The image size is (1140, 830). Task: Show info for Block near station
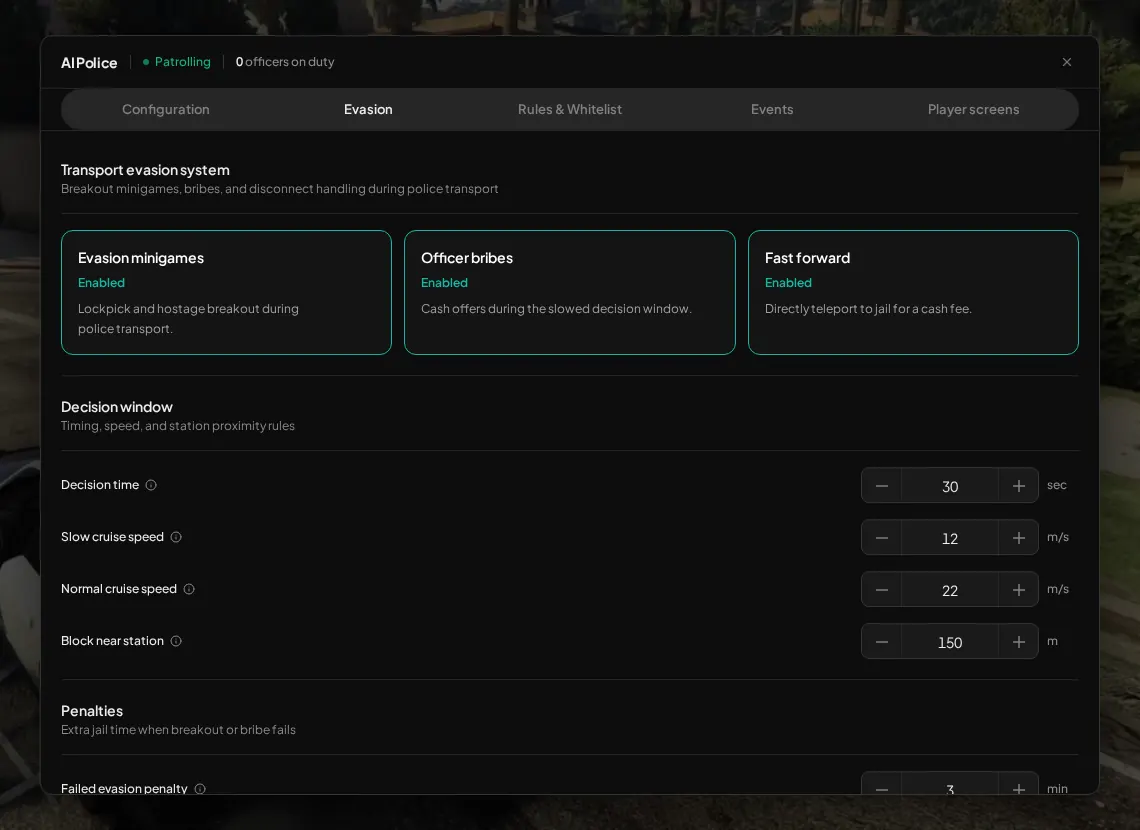[x=176, y=641]
